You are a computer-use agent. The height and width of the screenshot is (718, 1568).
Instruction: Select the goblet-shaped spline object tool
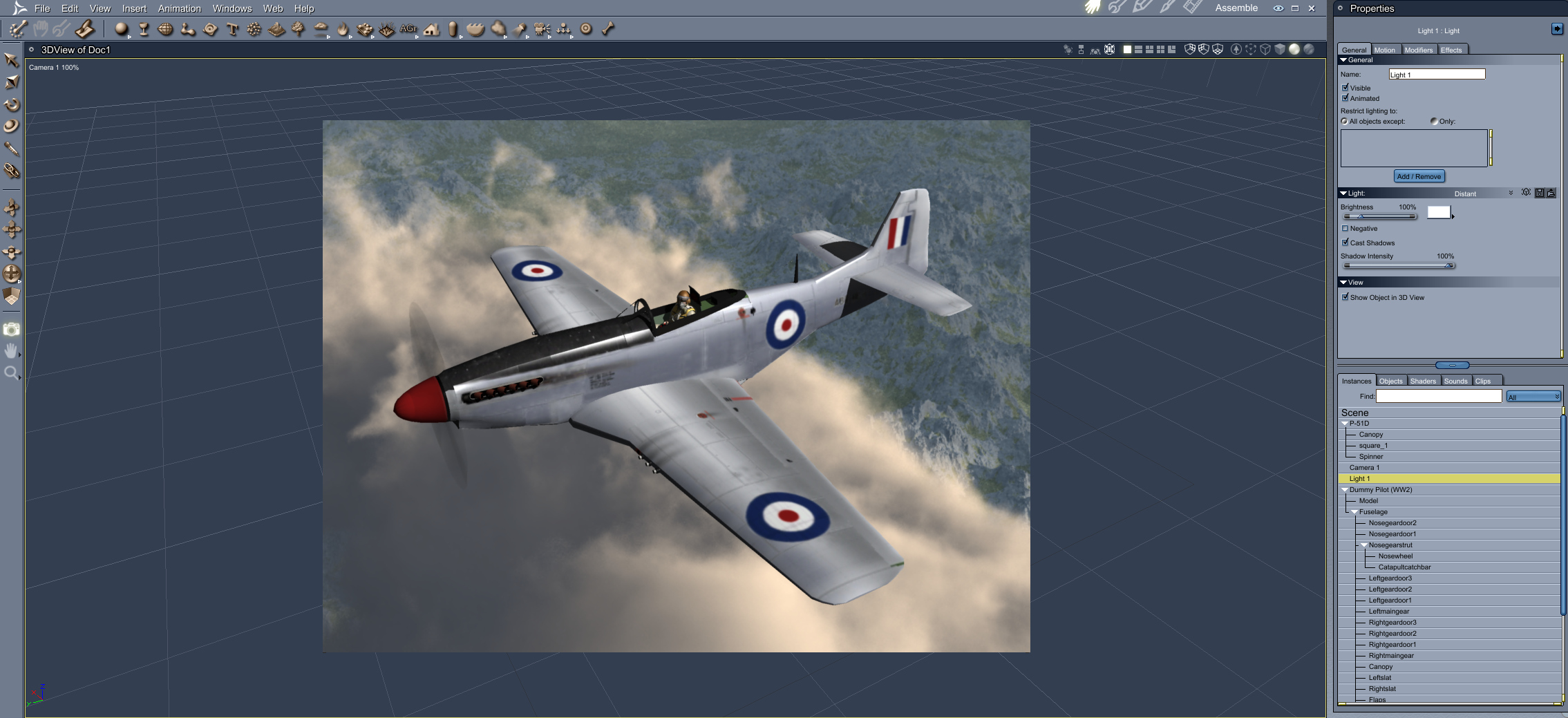tap(144, 29)
